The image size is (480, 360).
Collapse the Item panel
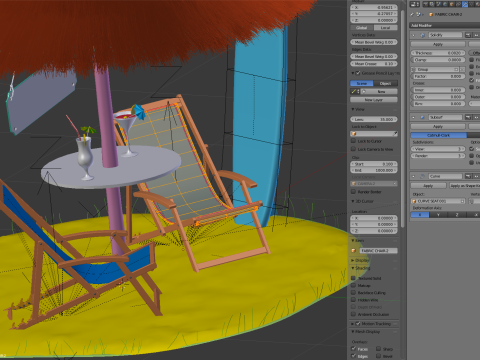click(x=353, y=240)
